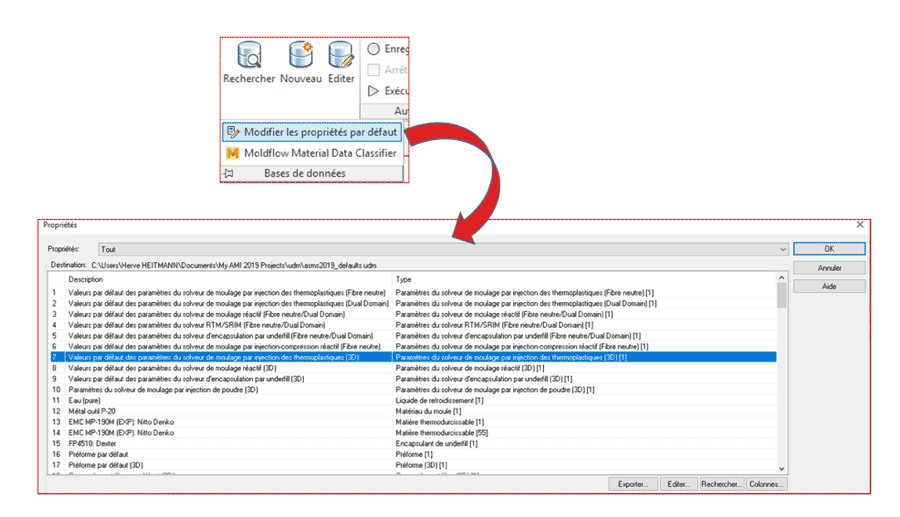Select row 5 encapsulation par underfill (Fibre neutre/Dual Domain)

tap(413, 336)
